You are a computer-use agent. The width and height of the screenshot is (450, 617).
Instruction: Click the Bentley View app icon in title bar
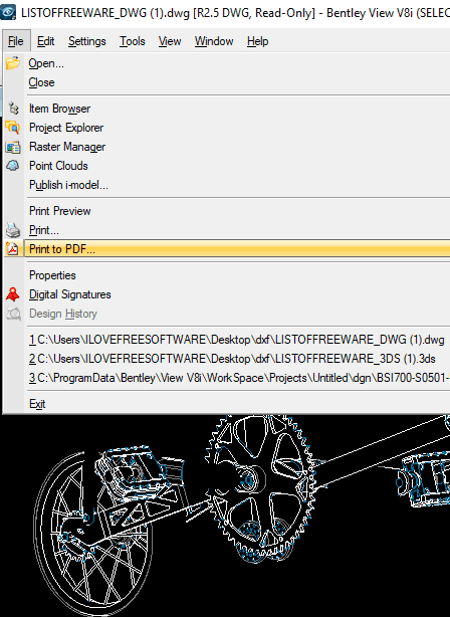coord(8,12)
